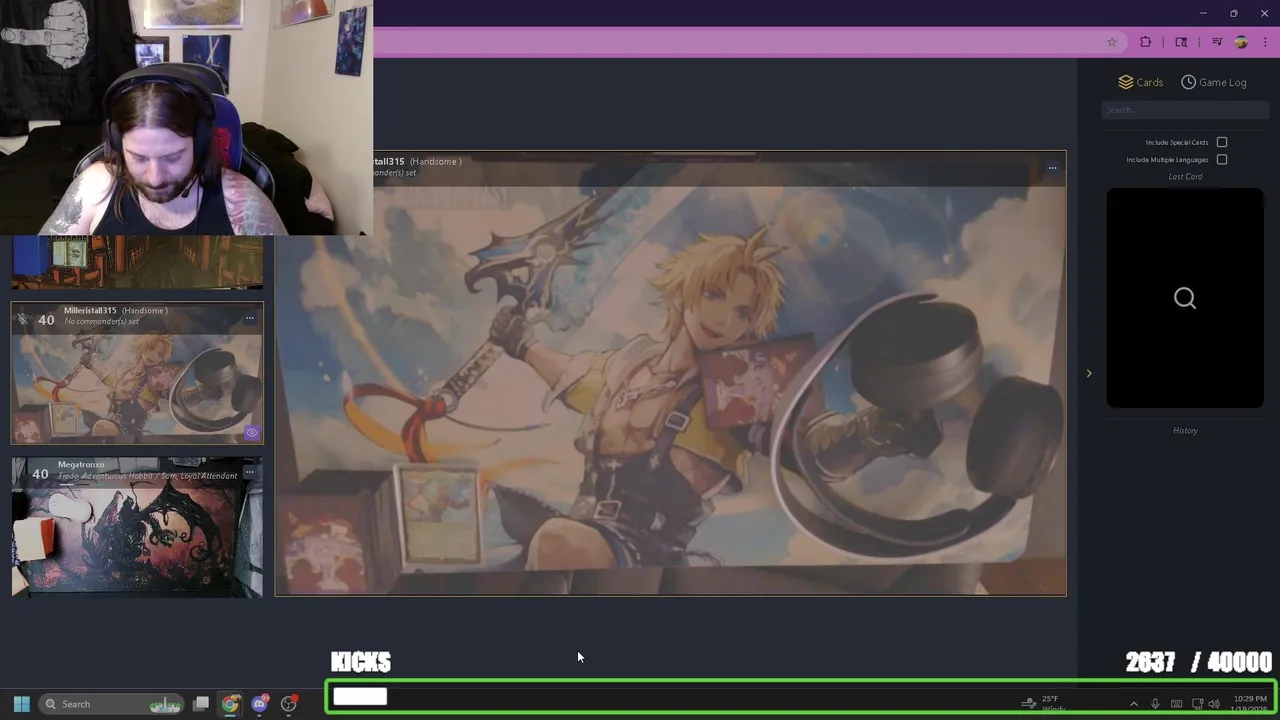1280x720 pixels.
Task: Show hidden system tray icons
Action: click(x=1133, y=704)
